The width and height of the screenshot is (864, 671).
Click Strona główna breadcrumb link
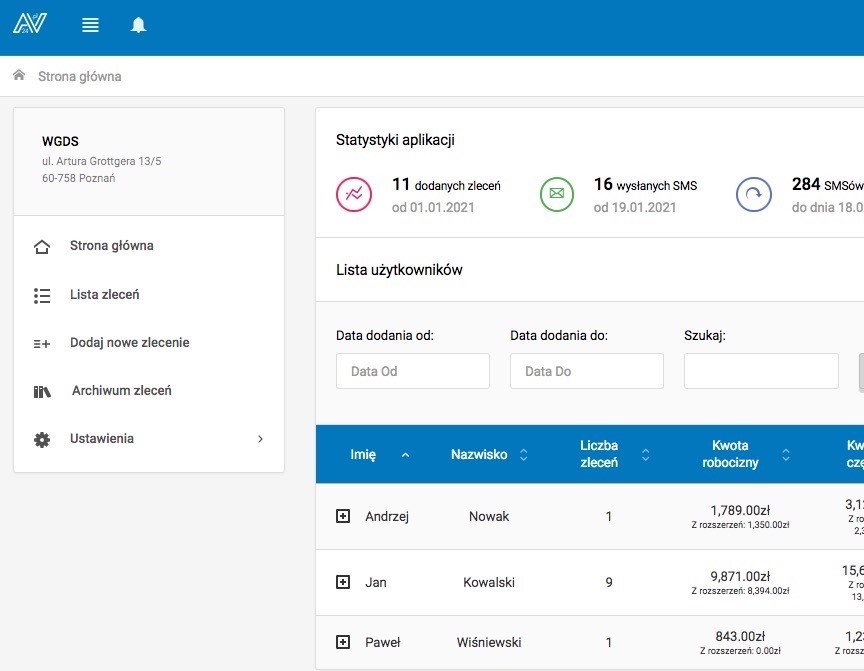point(80,76)
